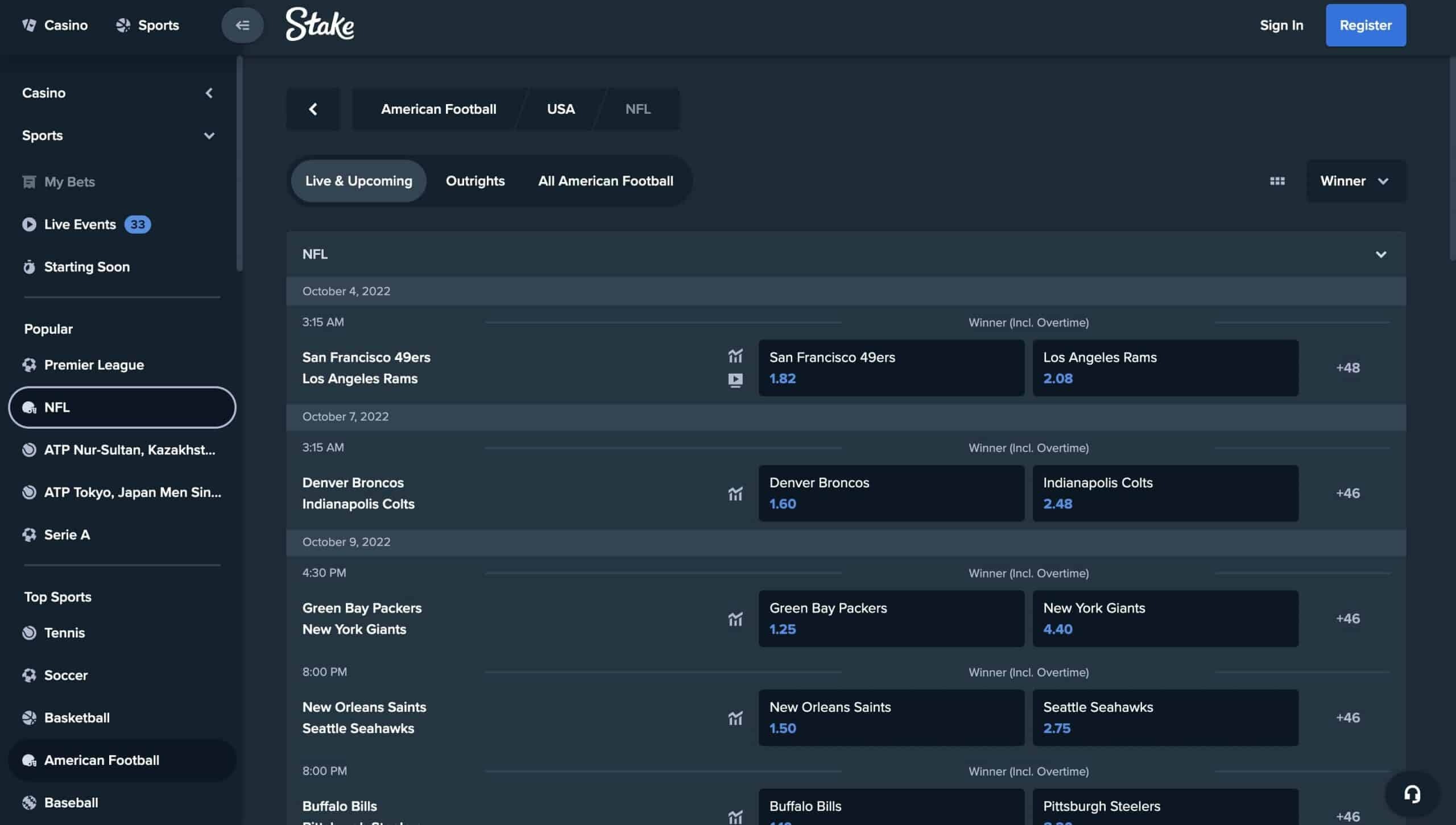Switch to All American Football tab
This screenshot has height=825, width=1456.
[x=605, y=181]
